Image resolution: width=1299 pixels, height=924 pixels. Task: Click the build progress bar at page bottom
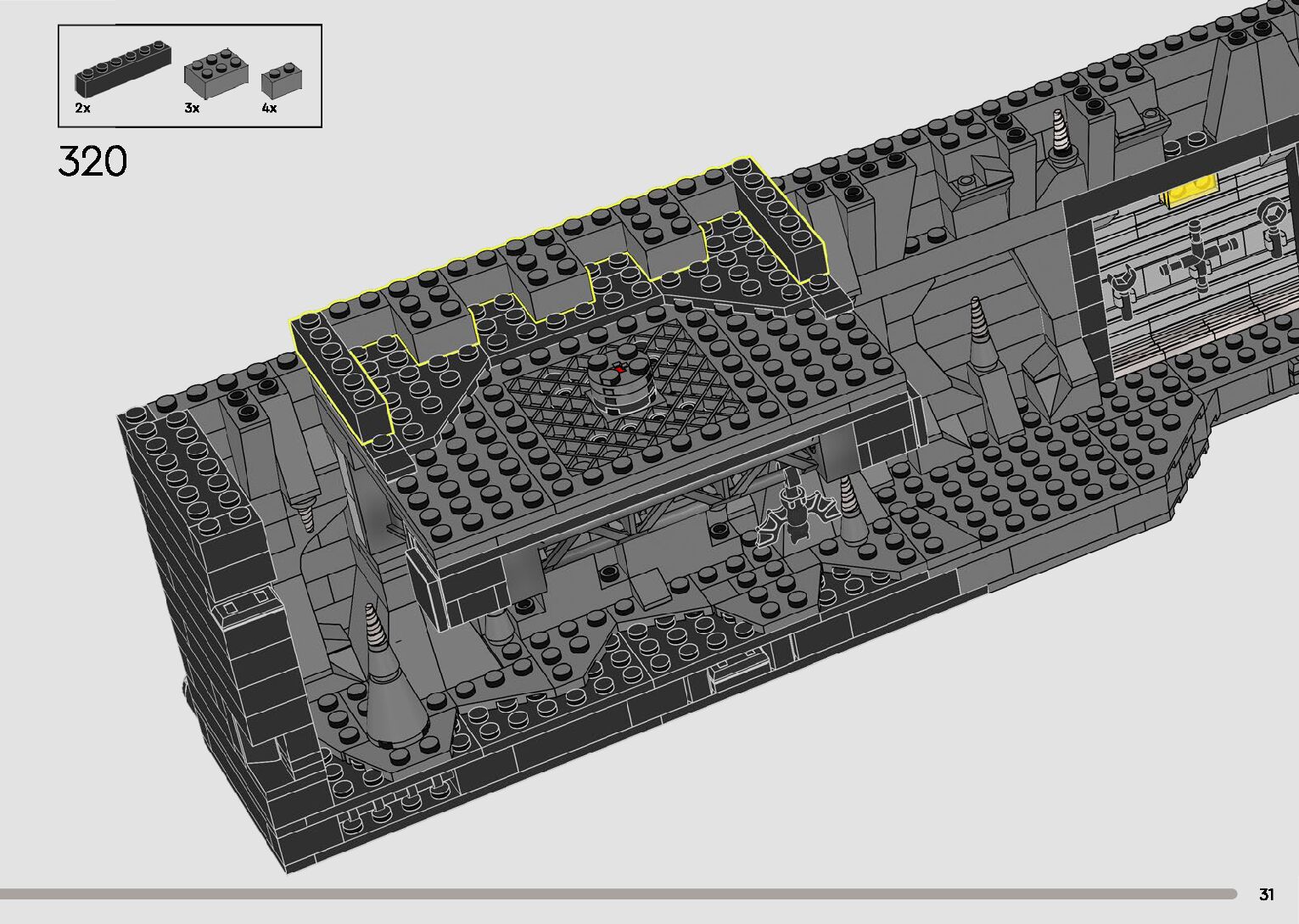click(x=594, y=893)
